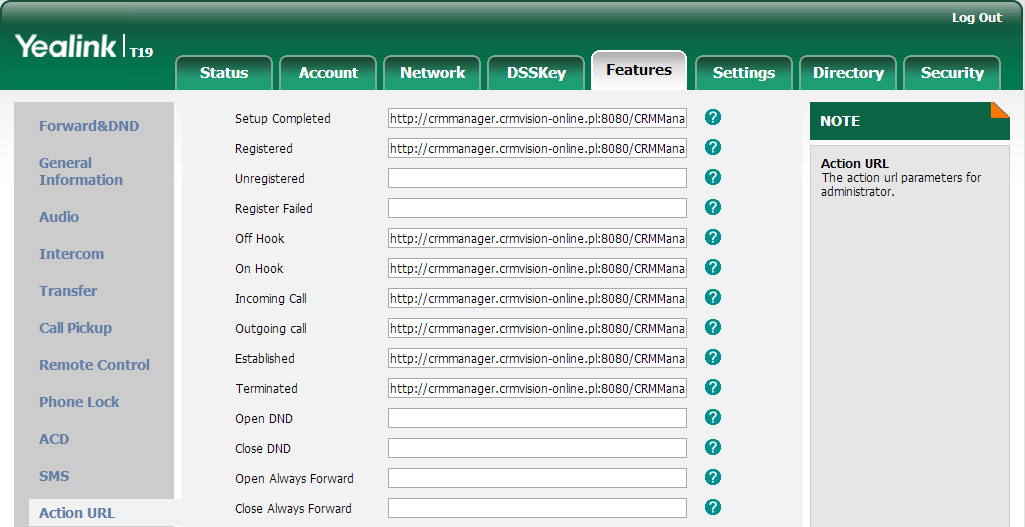The width and height of the screenshot is (1025, 527).
Task: Open help icon for Open DND
Action: point(713,418)
